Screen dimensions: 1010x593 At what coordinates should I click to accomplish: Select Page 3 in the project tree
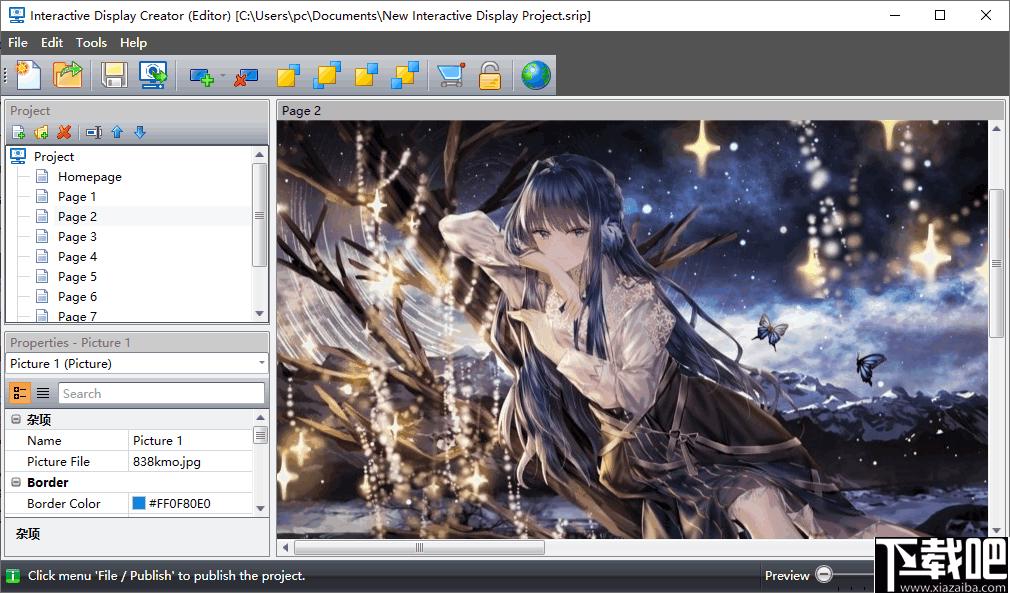coord(77,236)
